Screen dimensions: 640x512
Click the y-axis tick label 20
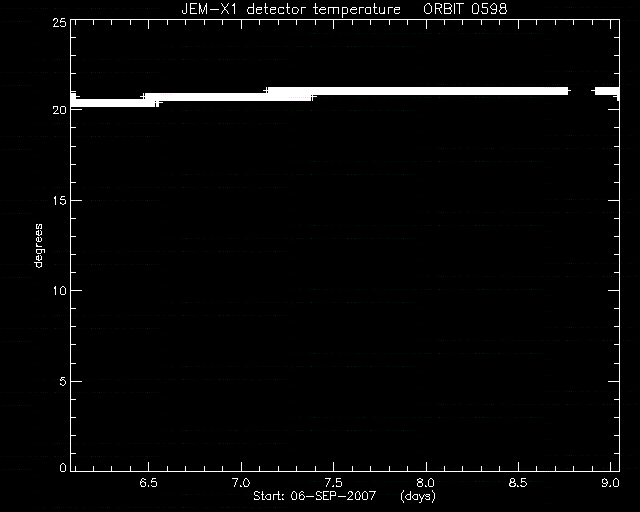pyautogui.click(x=60, y=110)
